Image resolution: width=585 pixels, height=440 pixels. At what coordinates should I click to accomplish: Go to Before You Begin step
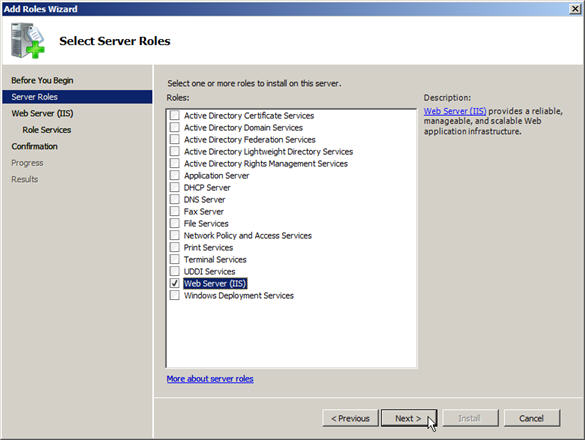tap(42, 80)
